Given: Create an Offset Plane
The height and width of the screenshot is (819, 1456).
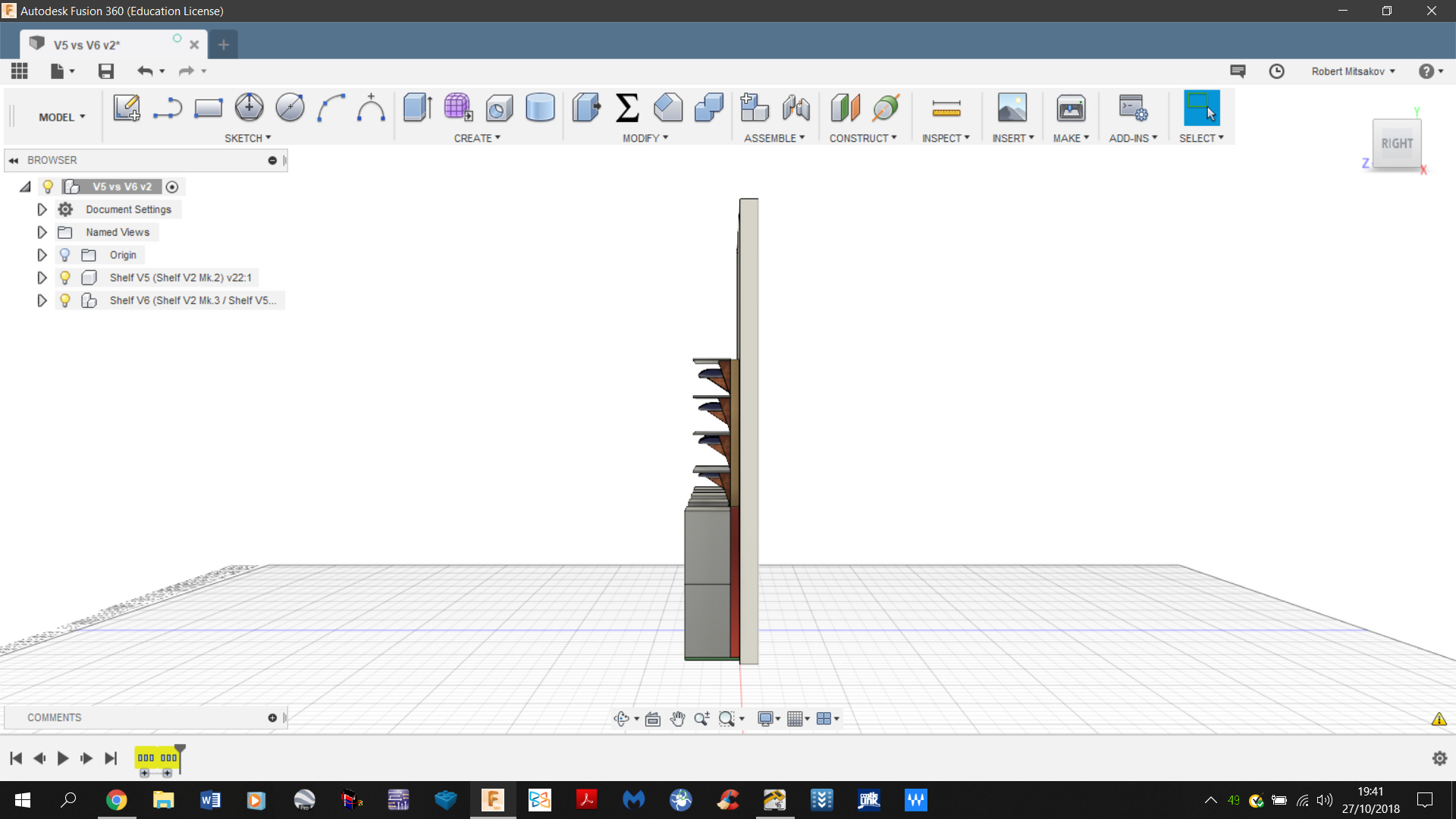Looking at the screenshot, I should point(845,108).
